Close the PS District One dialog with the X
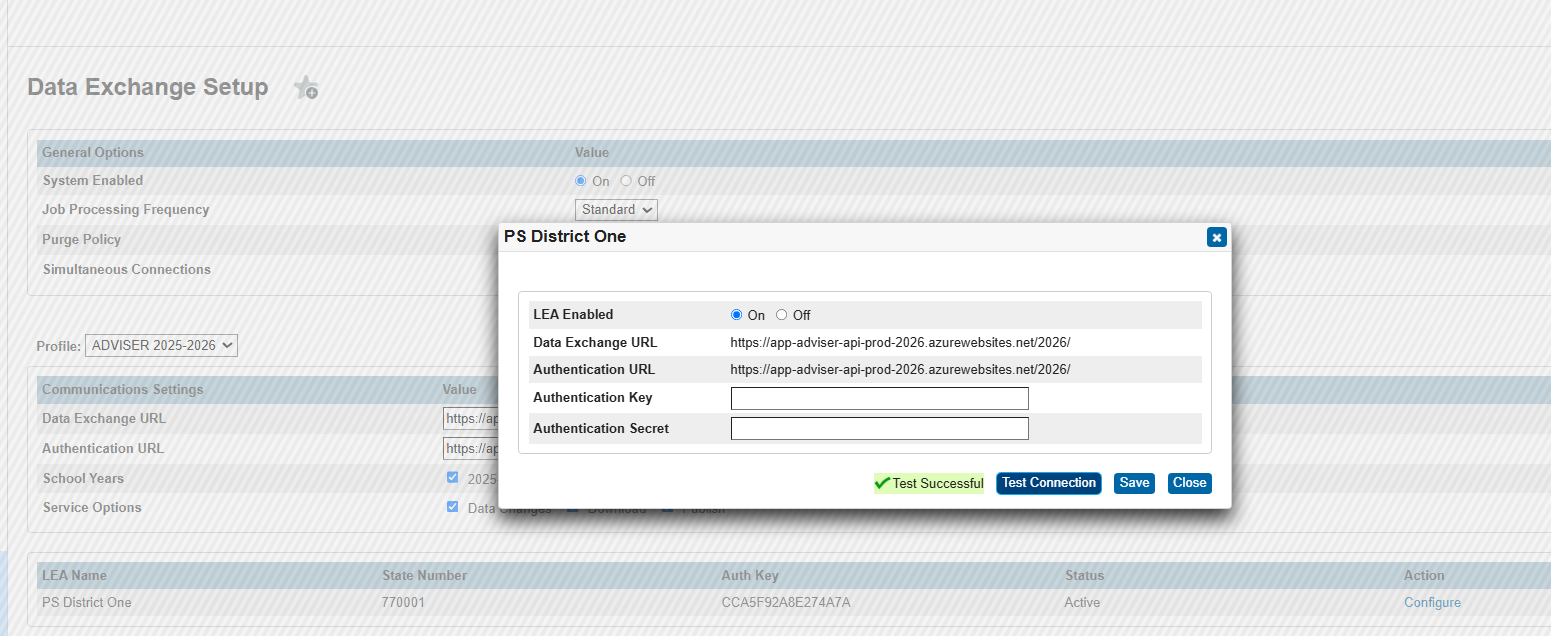The height and width of the screenshot is (636, 1551). 1216,237
